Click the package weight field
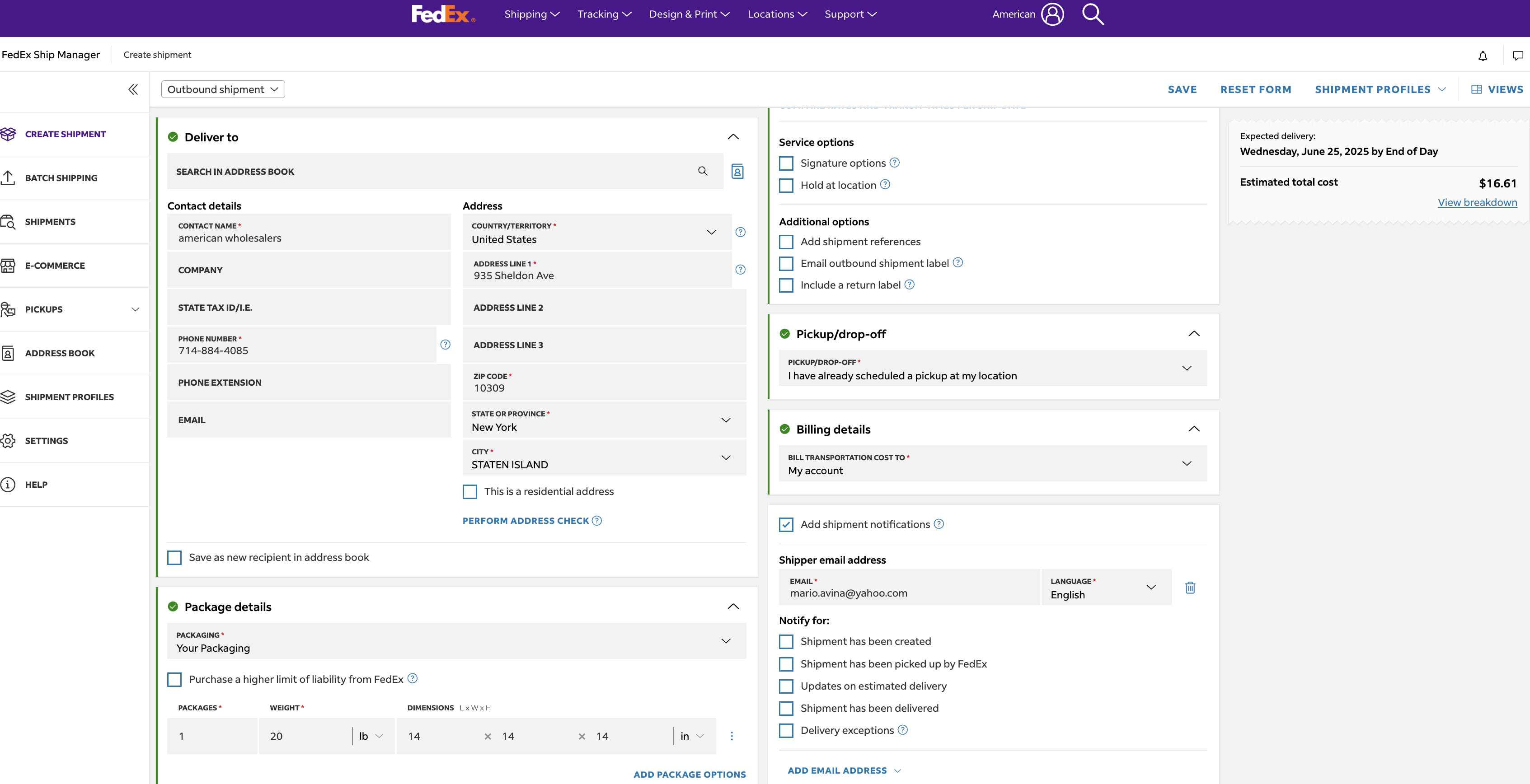The width and height of the screenshot is (1530, 784). coord(305,736)
